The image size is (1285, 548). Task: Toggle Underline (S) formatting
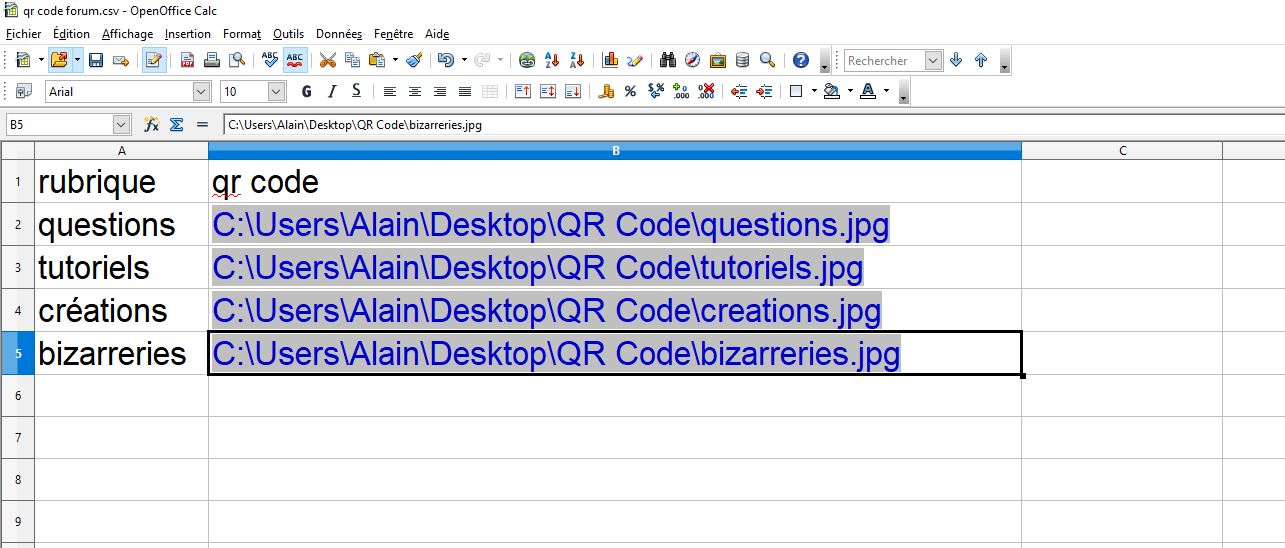click(356, 91)
